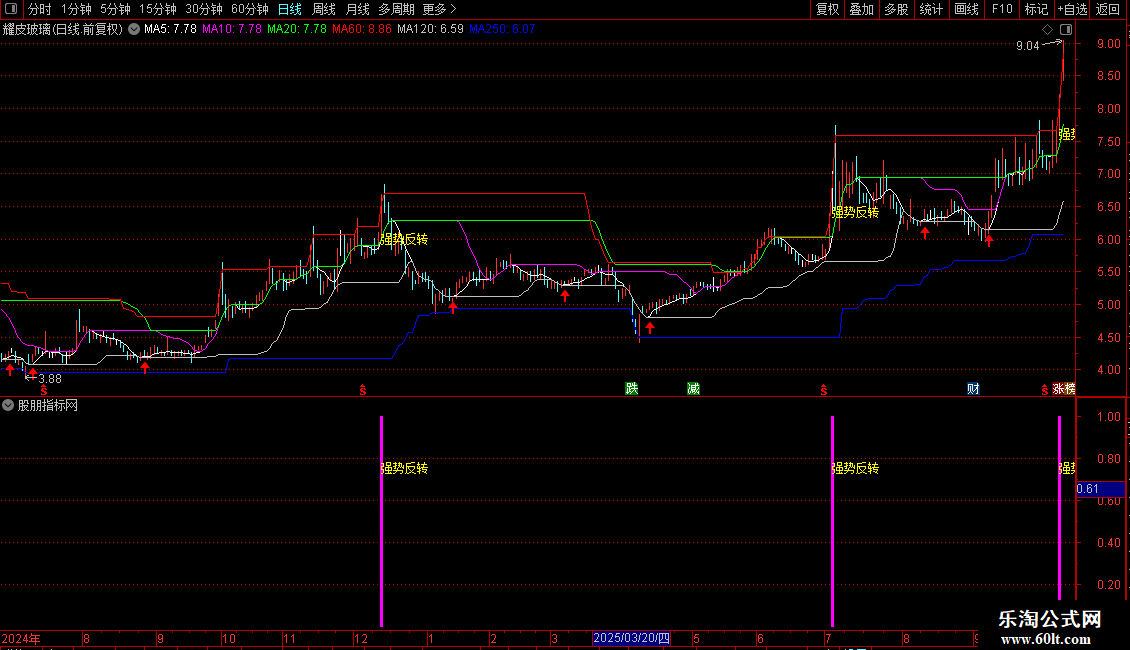Open F10 company info
The height and width of the screenshot is (650, 1130).
point(1000,10)
